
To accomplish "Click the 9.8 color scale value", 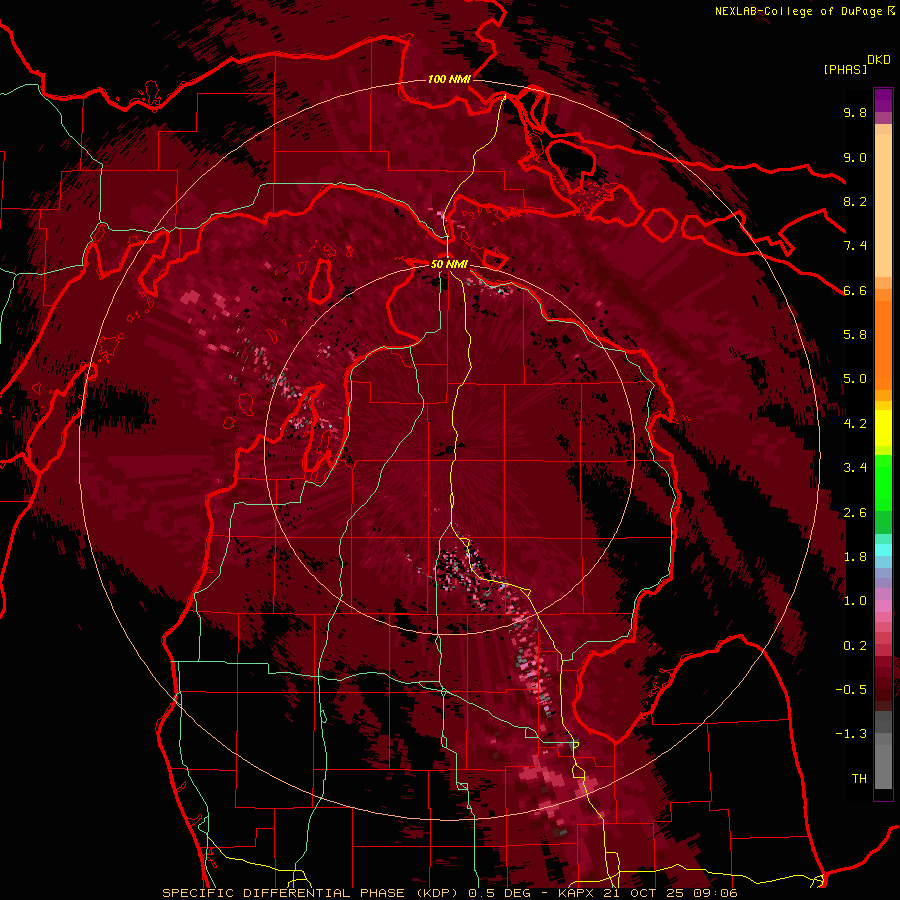I will coord(855,112).
